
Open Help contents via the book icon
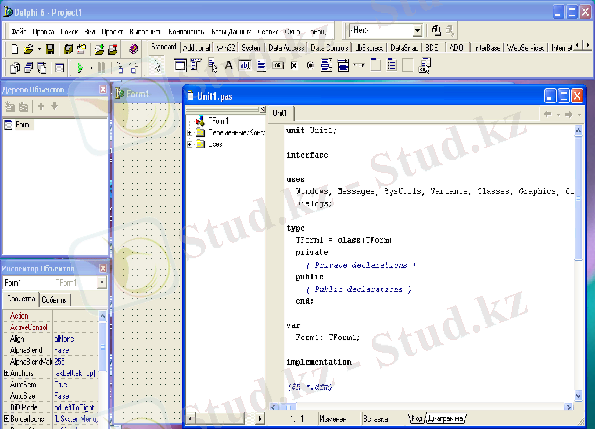click(133, 49)
